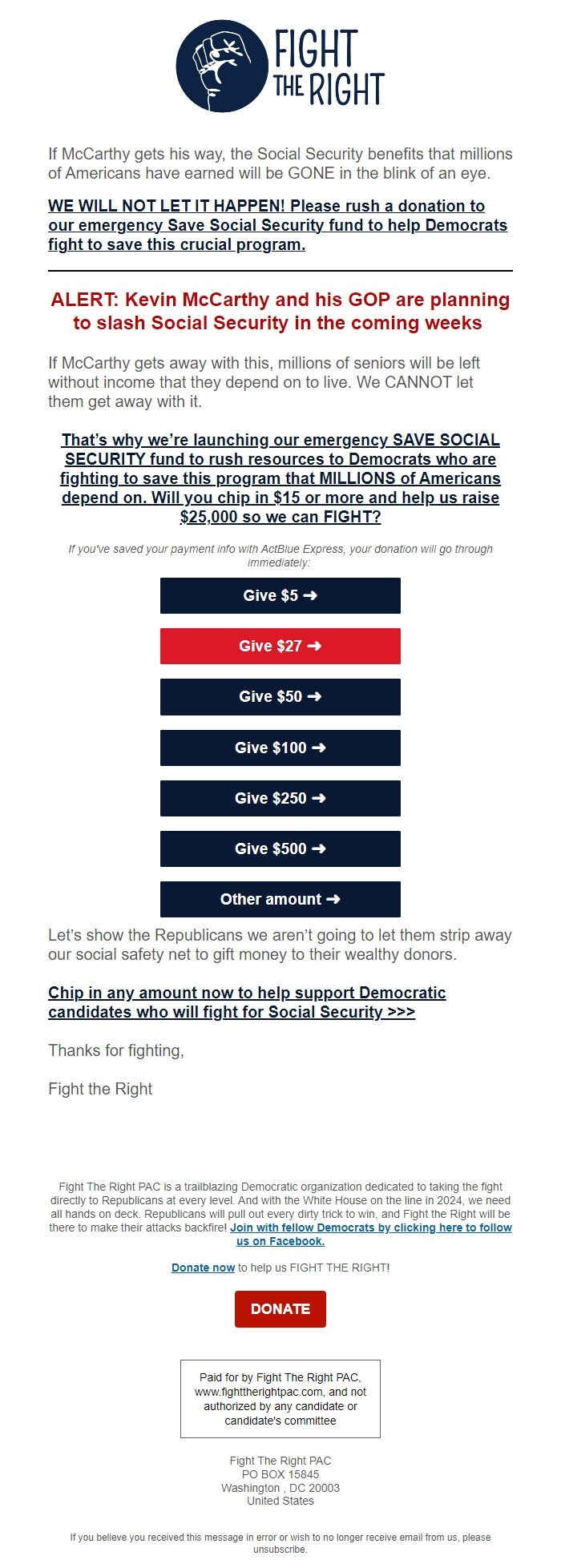Choose the Give $50 donation button
This screenshot has width=561, height=1568.
(280, 697)
